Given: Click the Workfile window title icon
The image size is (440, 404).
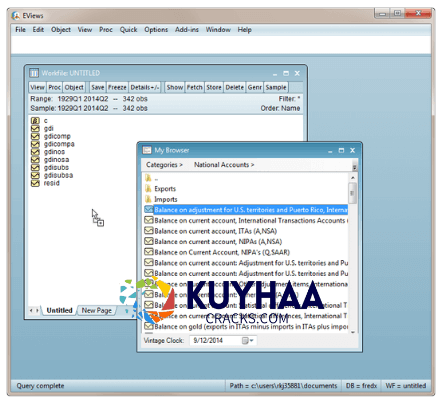Looking at the screenshot, I should click(34, 73).
